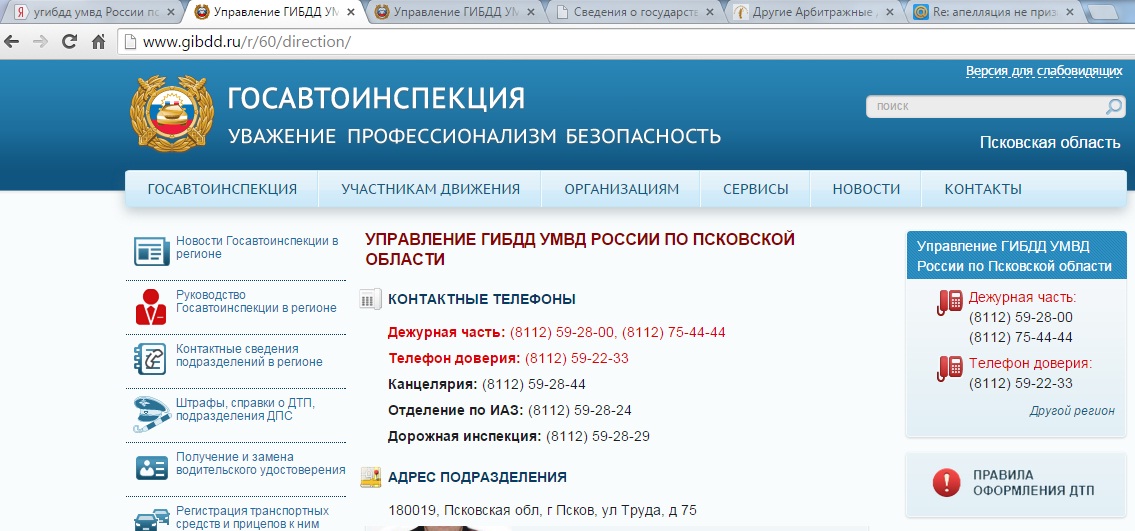Open the КОНТАКТЫ menu
This screenshot has height=531, width=1135.
coord(983,190)
